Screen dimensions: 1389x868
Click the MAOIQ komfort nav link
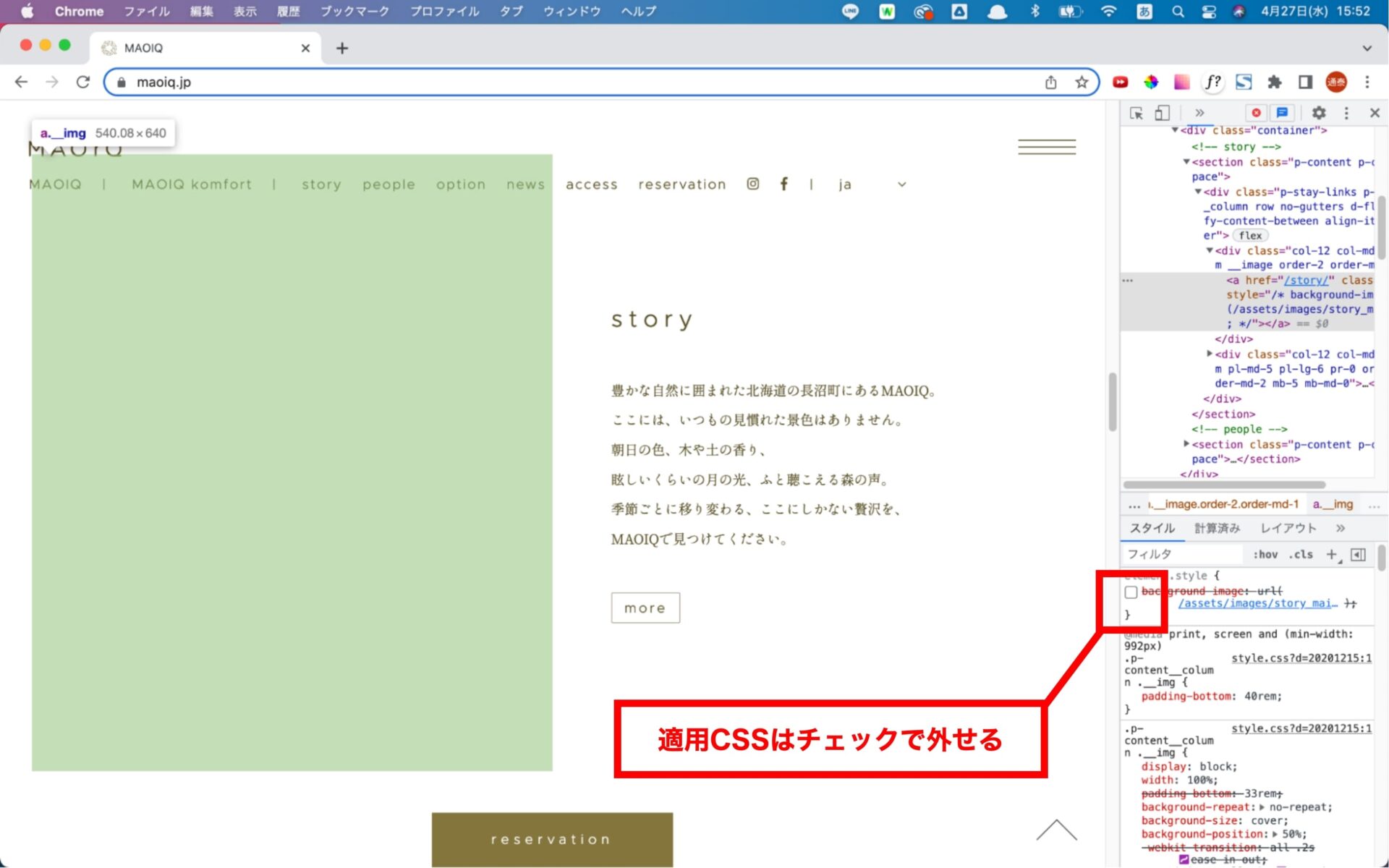click(192, 184)
